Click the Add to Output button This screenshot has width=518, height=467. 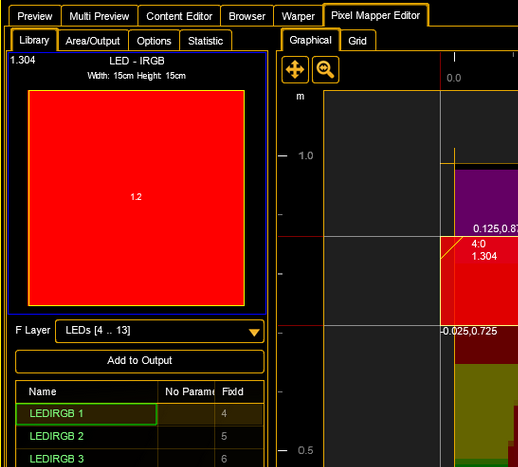pyautogui.click(x=140, y=361)
